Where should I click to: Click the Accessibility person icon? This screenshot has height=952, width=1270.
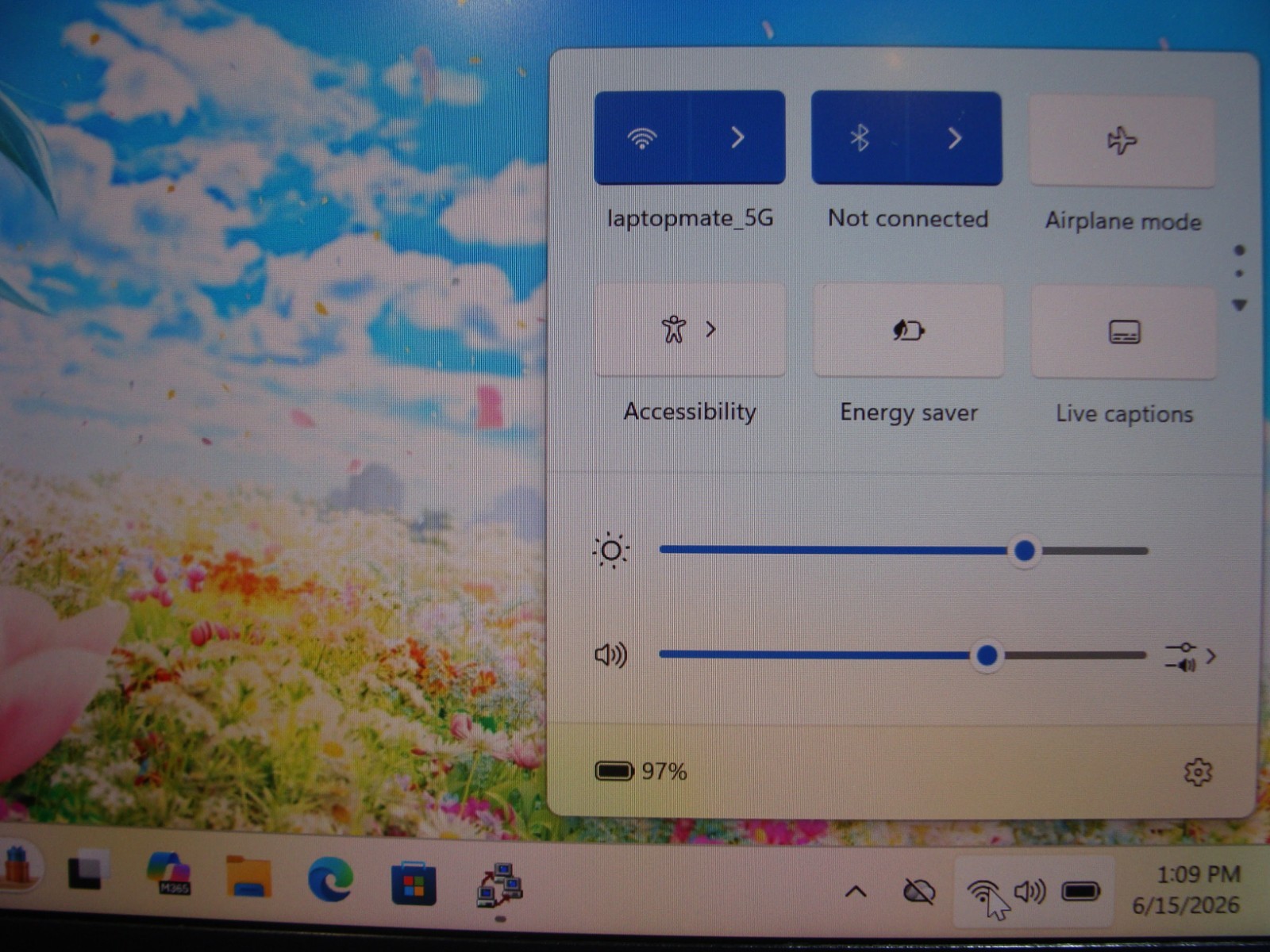(673, 328)
